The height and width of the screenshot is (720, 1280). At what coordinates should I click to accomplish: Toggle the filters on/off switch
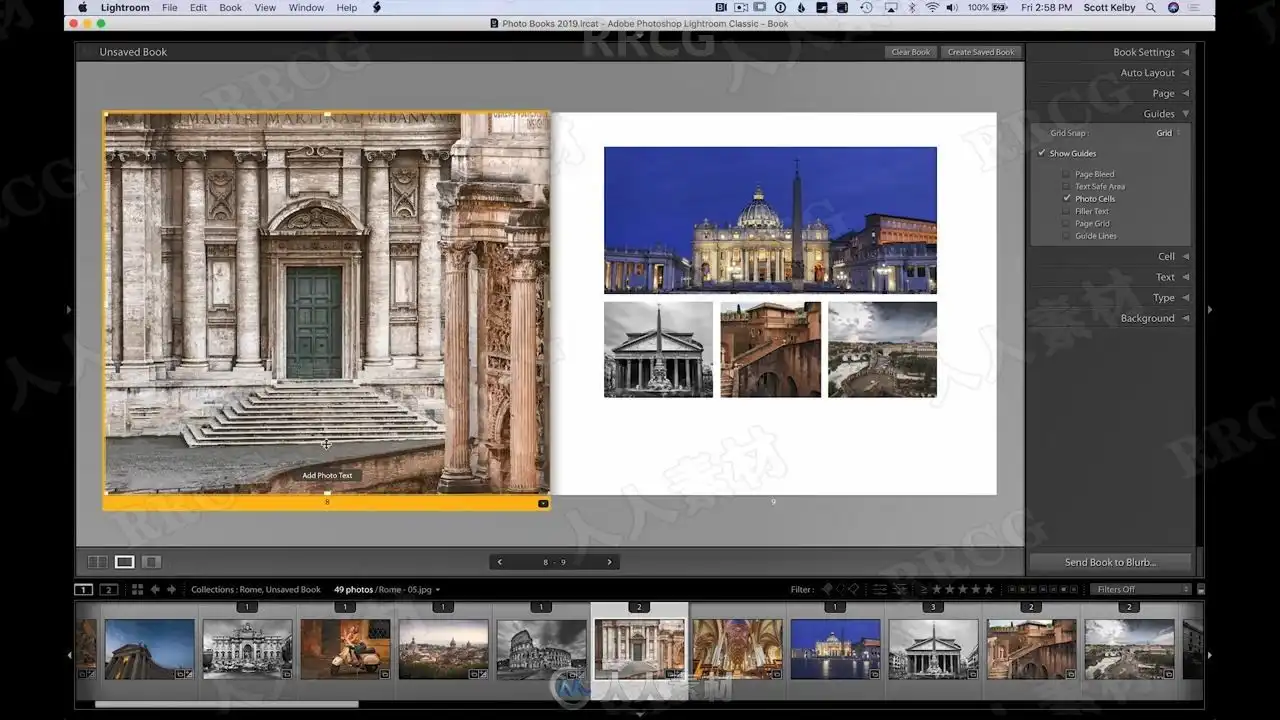1201,590
